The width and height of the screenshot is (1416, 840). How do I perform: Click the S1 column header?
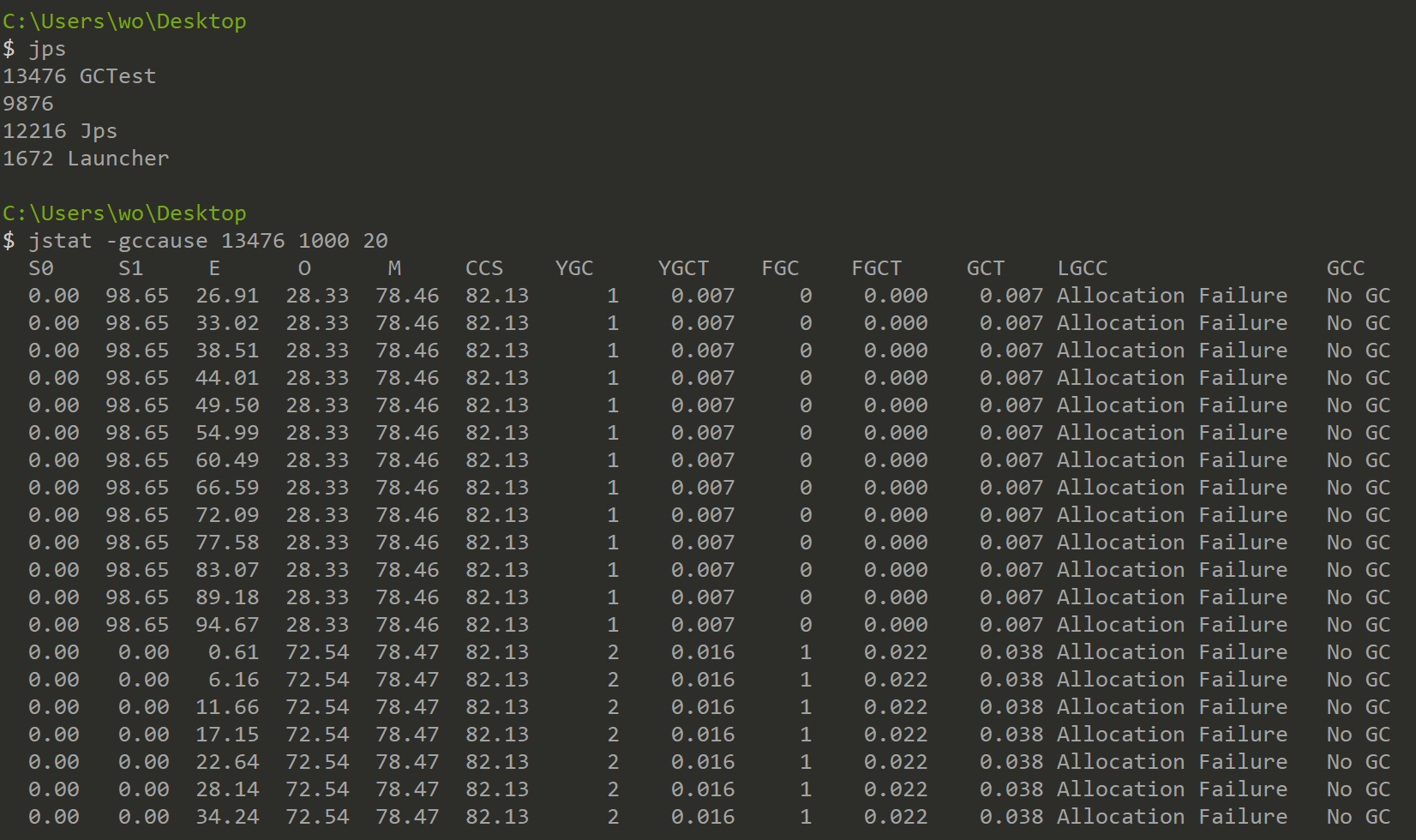pos(130,268)
